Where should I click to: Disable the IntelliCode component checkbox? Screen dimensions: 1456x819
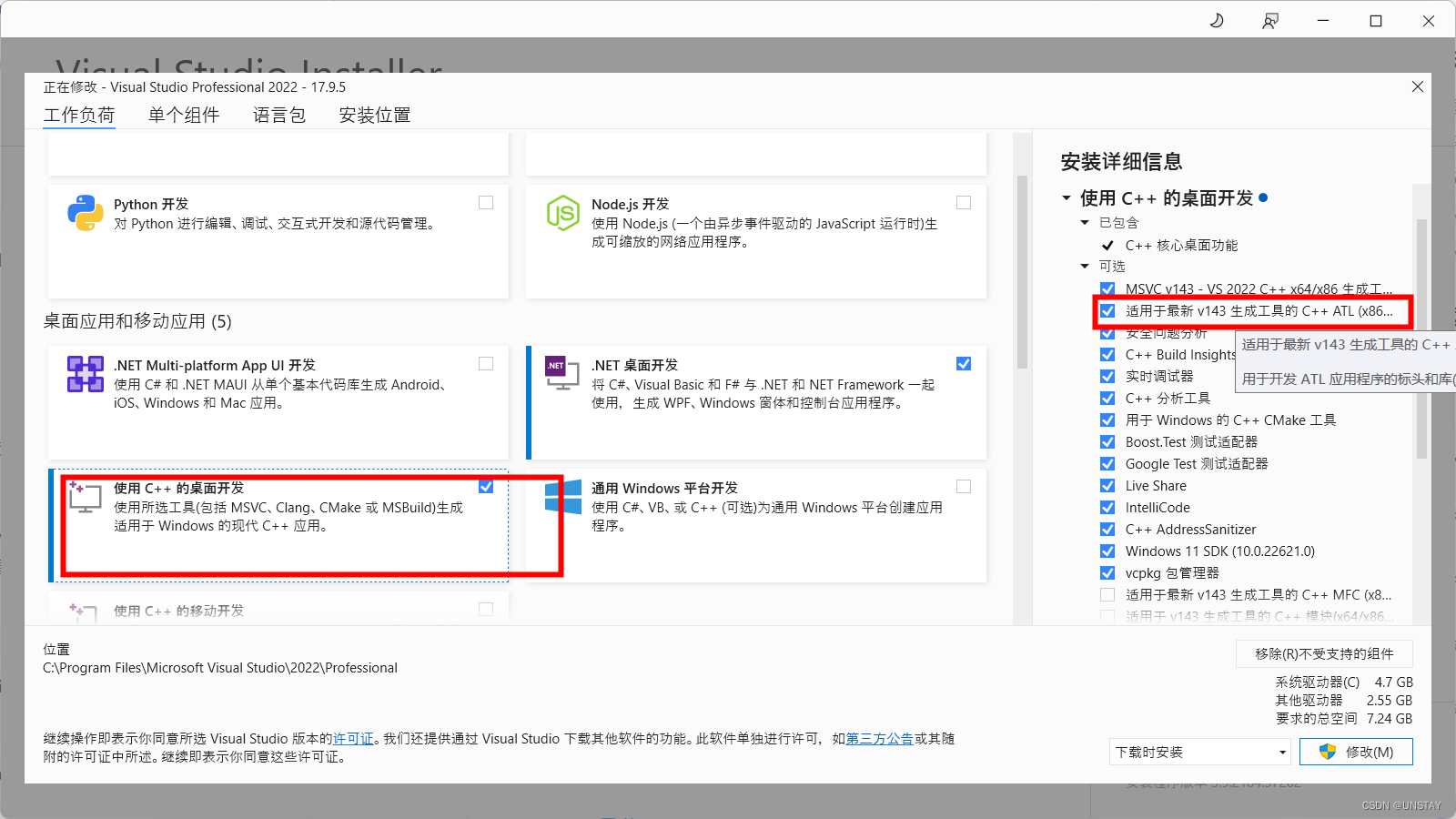click(x=1107, y=507)
